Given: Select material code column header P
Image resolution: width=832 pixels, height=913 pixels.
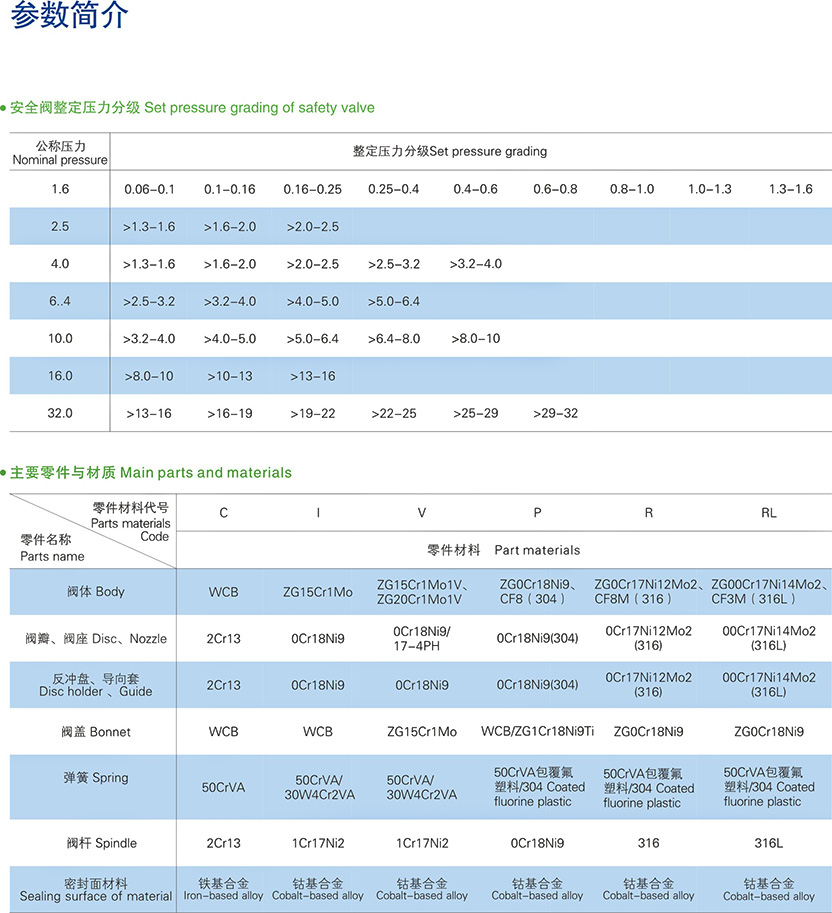Looking at the screenshot, I should [537, 513].
